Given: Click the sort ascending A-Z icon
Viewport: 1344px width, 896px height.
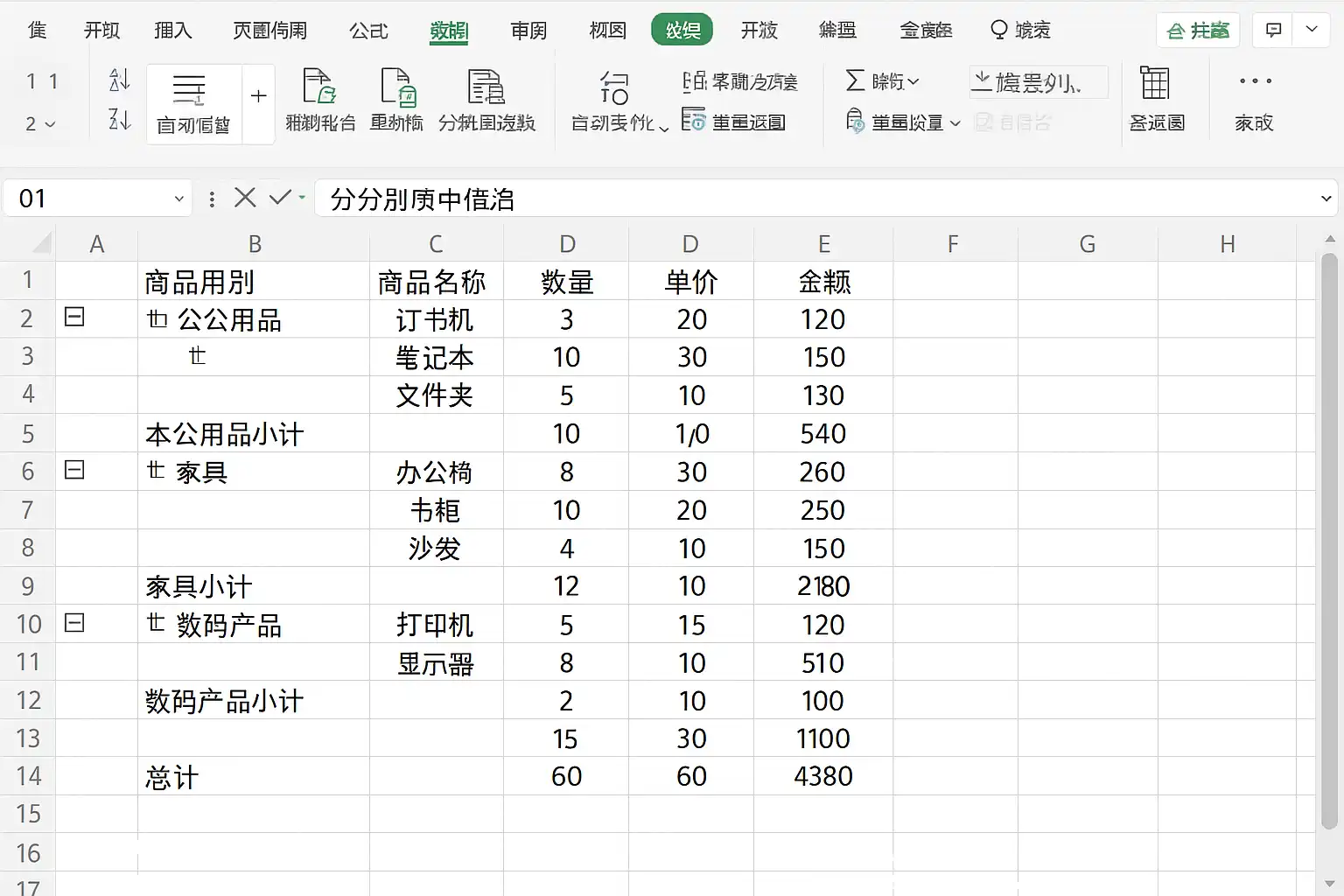Looking at the screenshot, I should (119, 80).
